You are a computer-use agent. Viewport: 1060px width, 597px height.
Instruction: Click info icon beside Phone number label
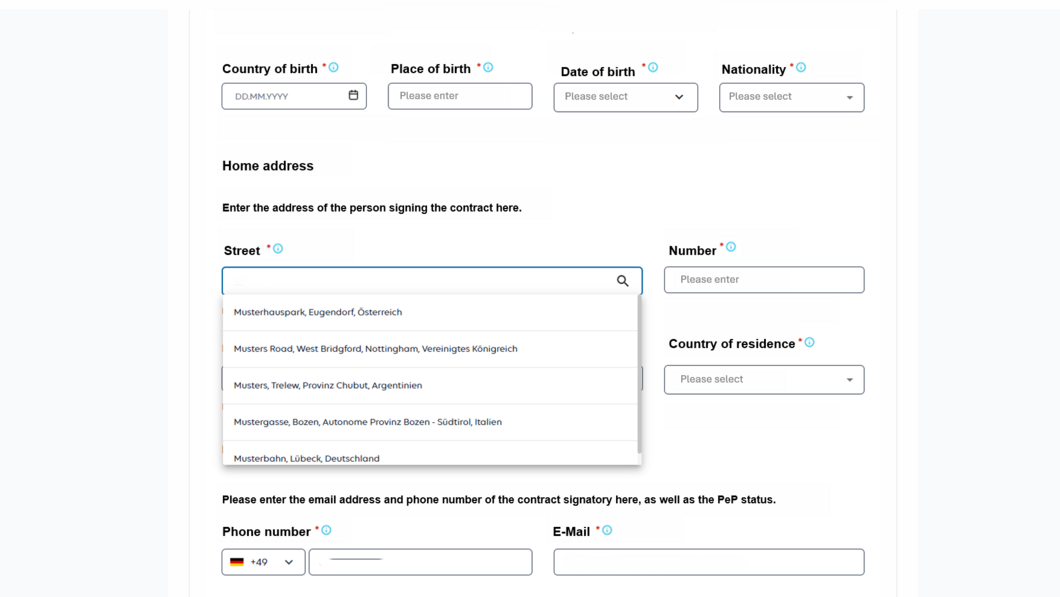(326, 531)
